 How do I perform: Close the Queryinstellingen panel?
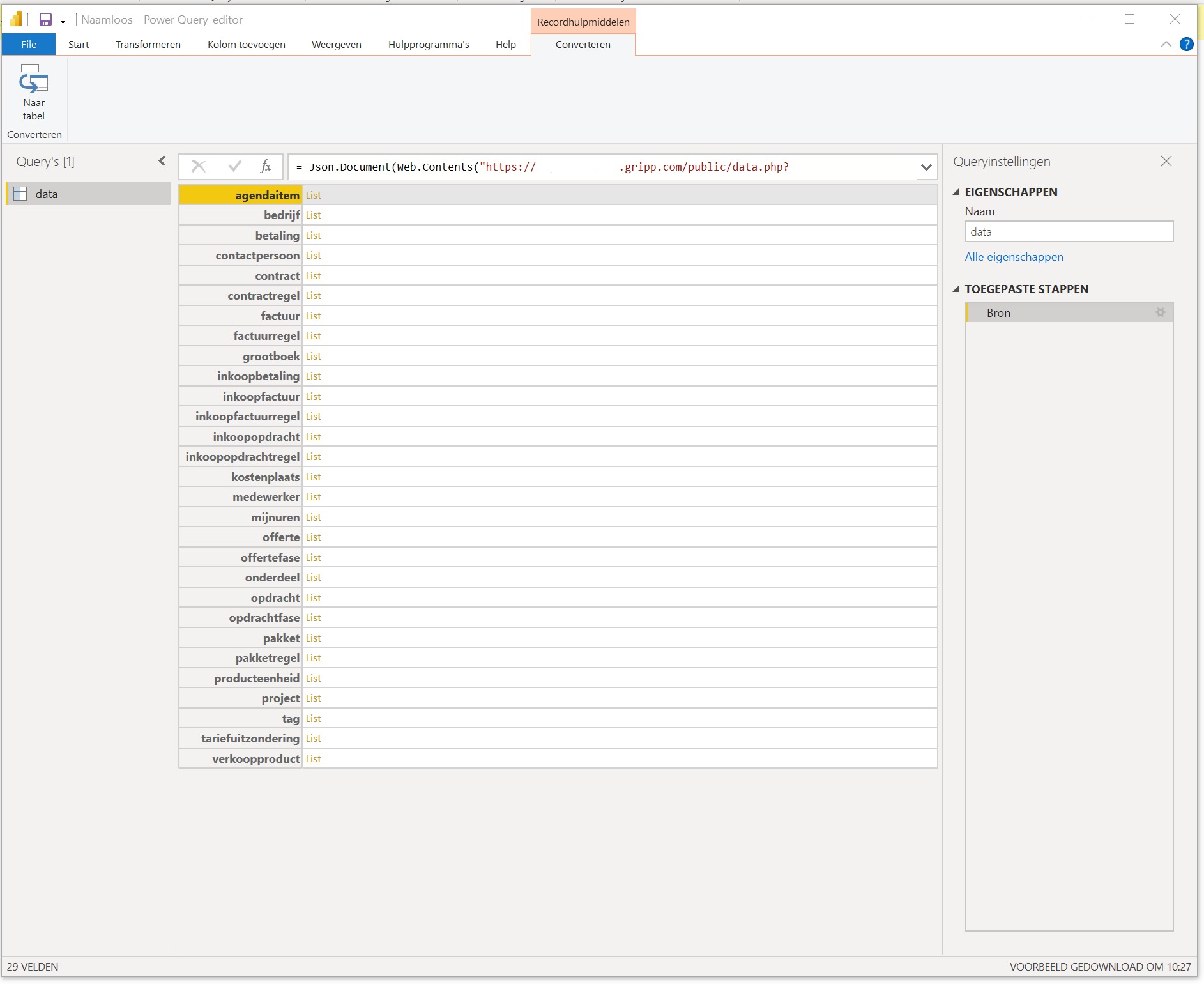tap(1166, 161)
